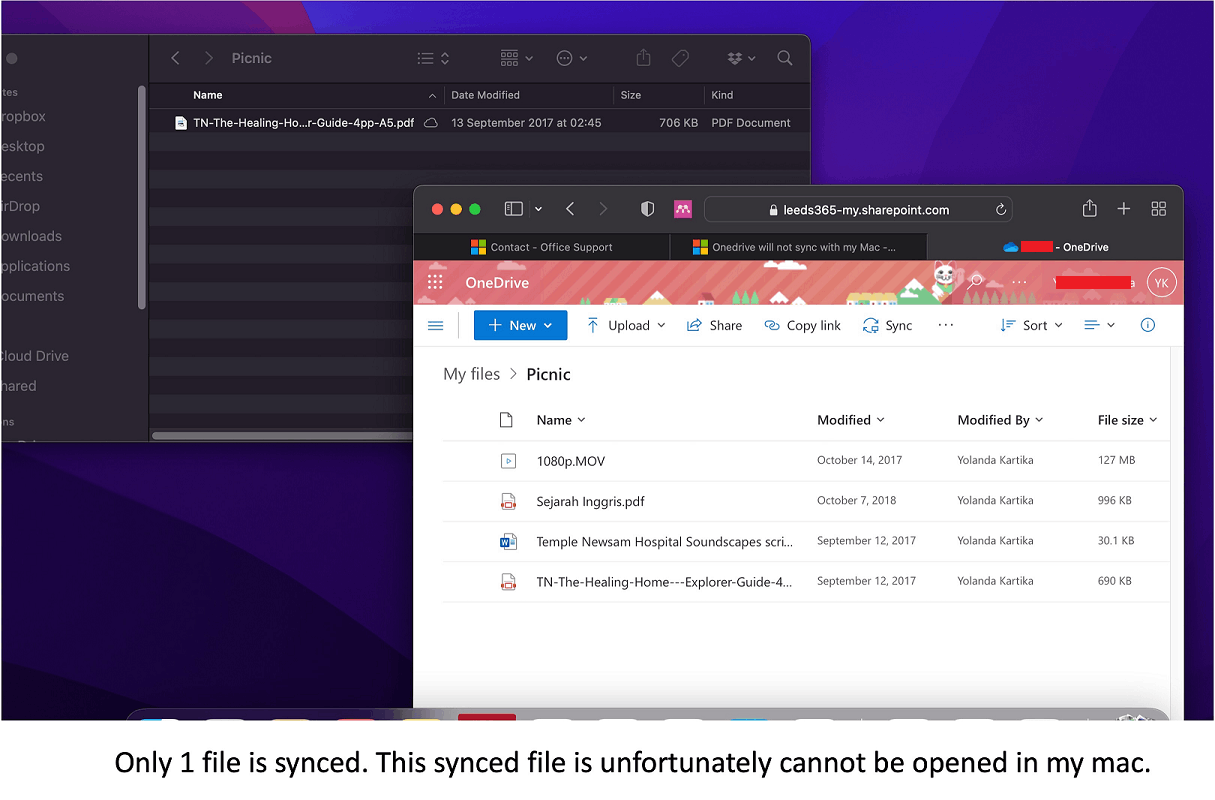Screen dimensions: 1215x800
Task: Sort Finder list by Name column
Action: coord(207,95)
